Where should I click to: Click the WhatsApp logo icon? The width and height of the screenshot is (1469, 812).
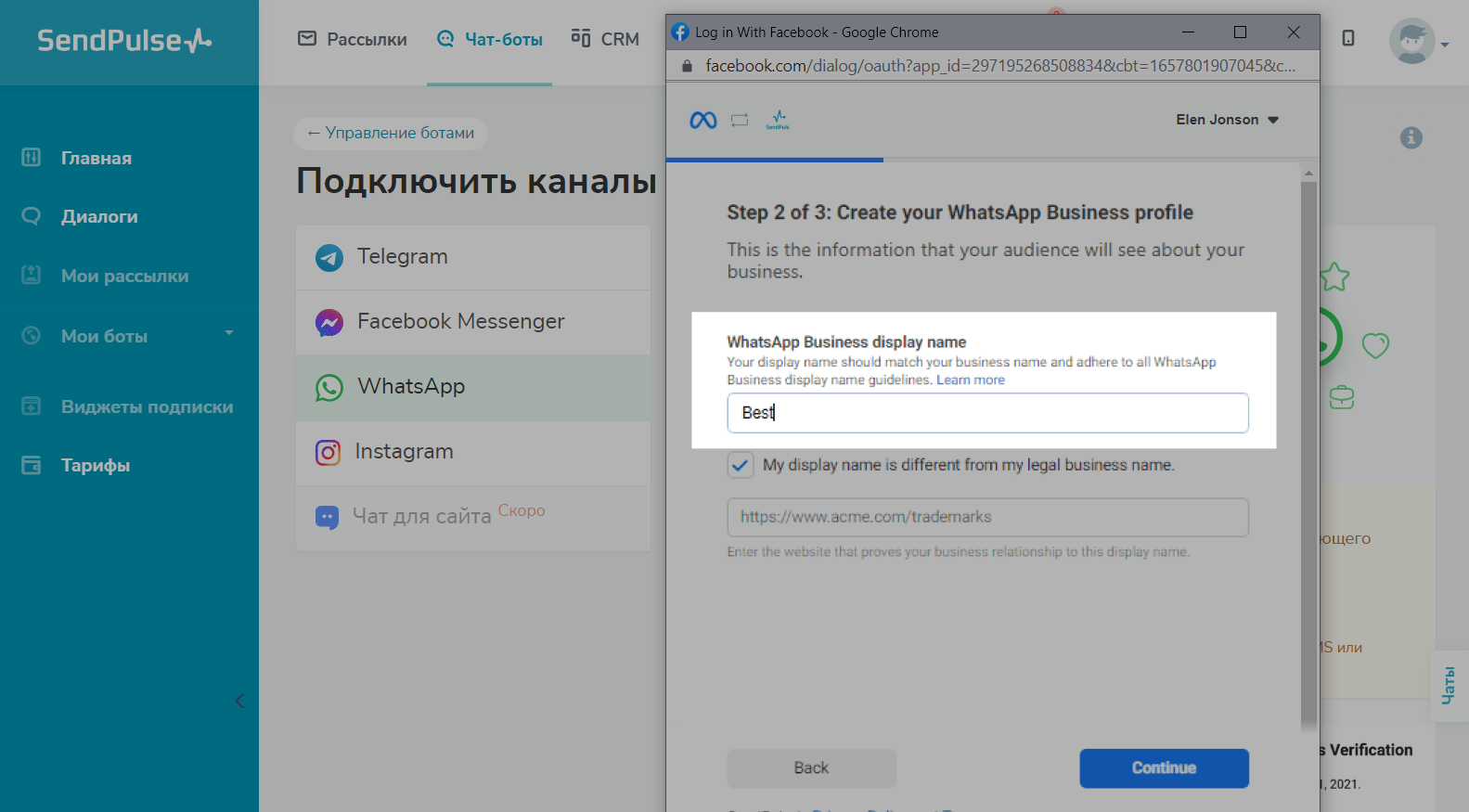[329, 387]
